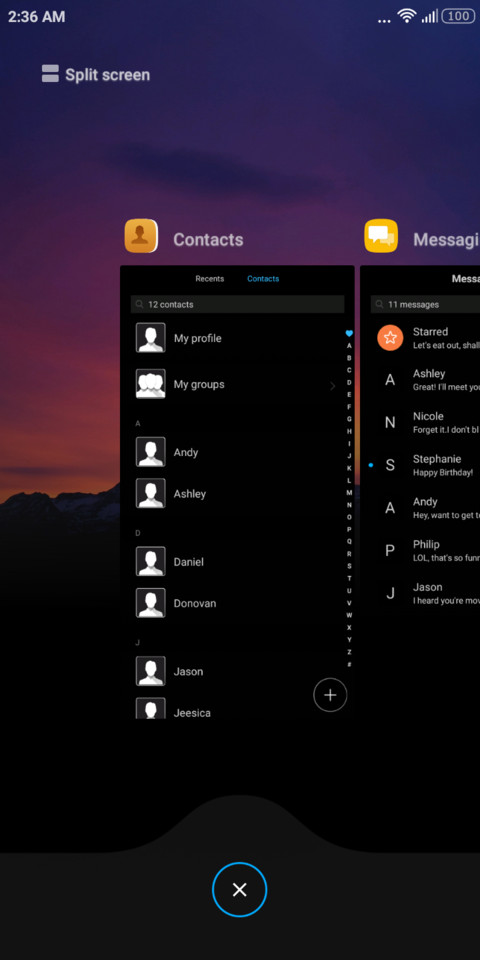Viewport: 480px width, 960px height.
Task: Clear all recent apps with X button
Action: point(239,890)
